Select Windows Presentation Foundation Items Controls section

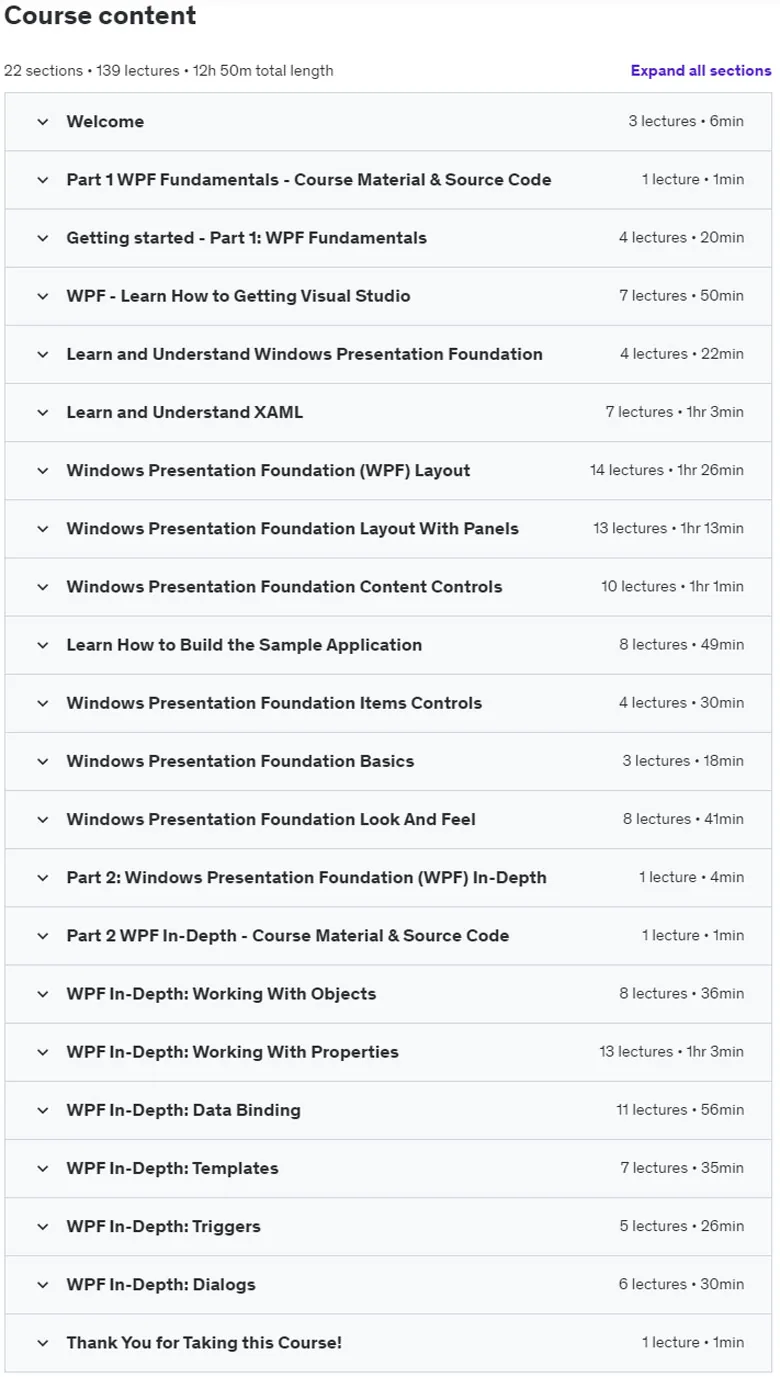click(x=388, y=703)
